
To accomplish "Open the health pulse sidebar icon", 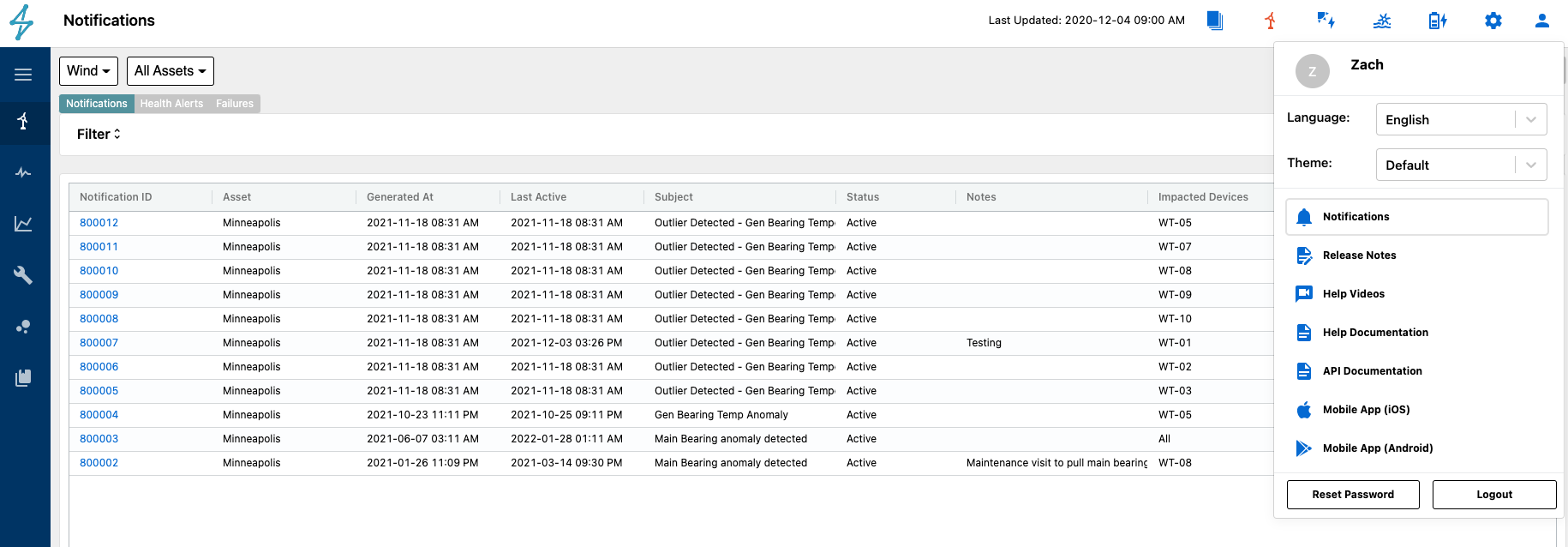I will 23,173.
